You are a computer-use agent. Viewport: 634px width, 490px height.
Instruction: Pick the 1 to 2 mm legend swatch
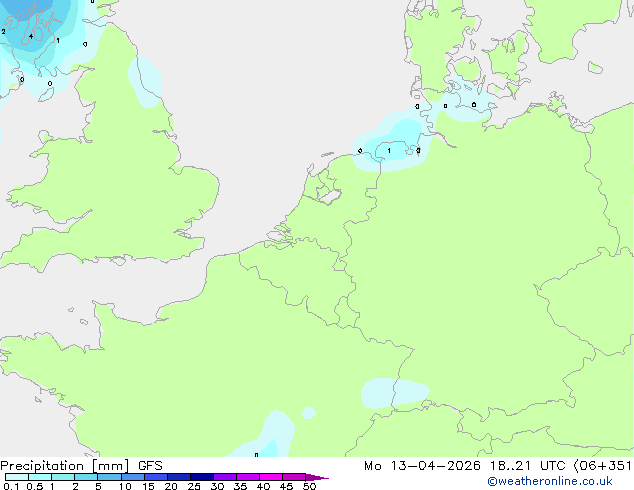click(63, 477)
